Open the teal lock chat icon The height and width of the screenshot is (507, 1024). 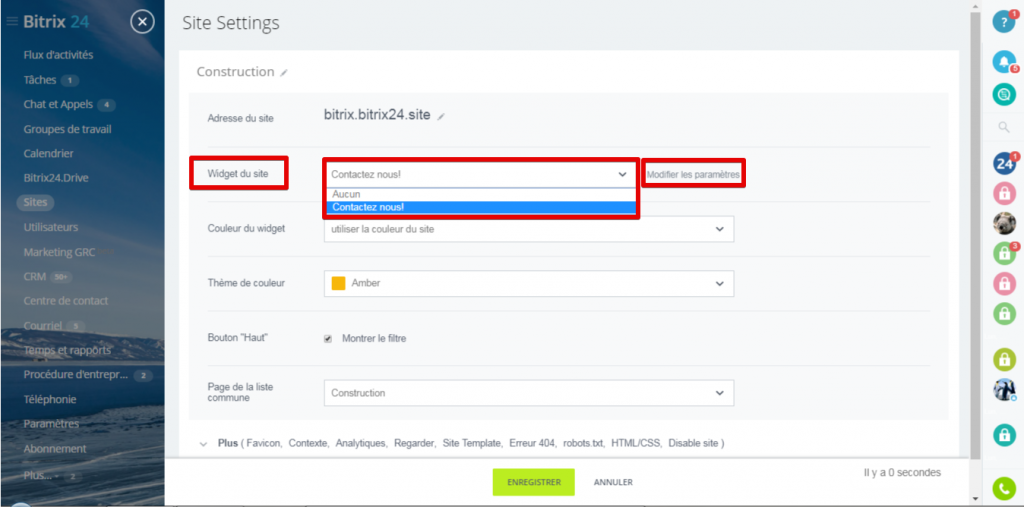pos(1004,435)
